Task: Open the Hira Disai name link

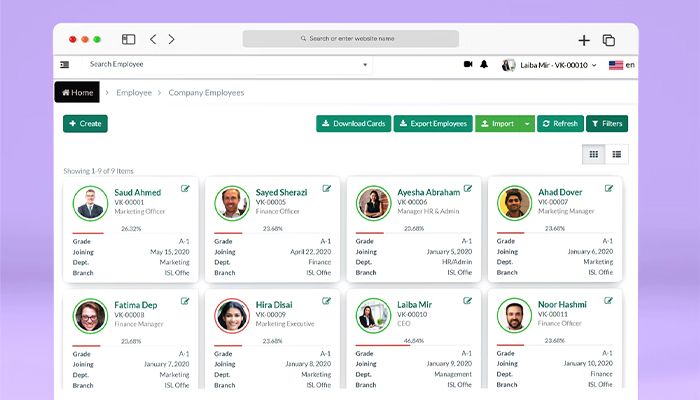Action: tap(274, 304)
